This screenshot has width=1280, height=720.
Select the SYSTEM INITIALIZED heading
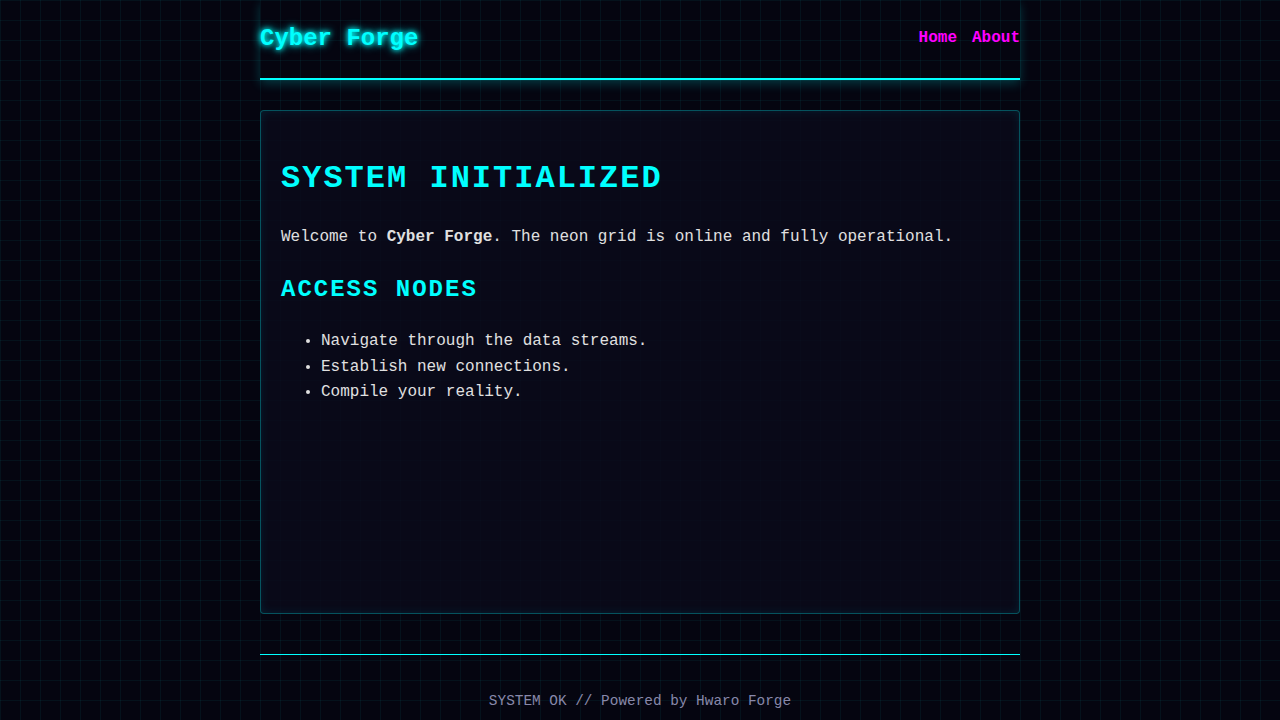pos(471,178)
